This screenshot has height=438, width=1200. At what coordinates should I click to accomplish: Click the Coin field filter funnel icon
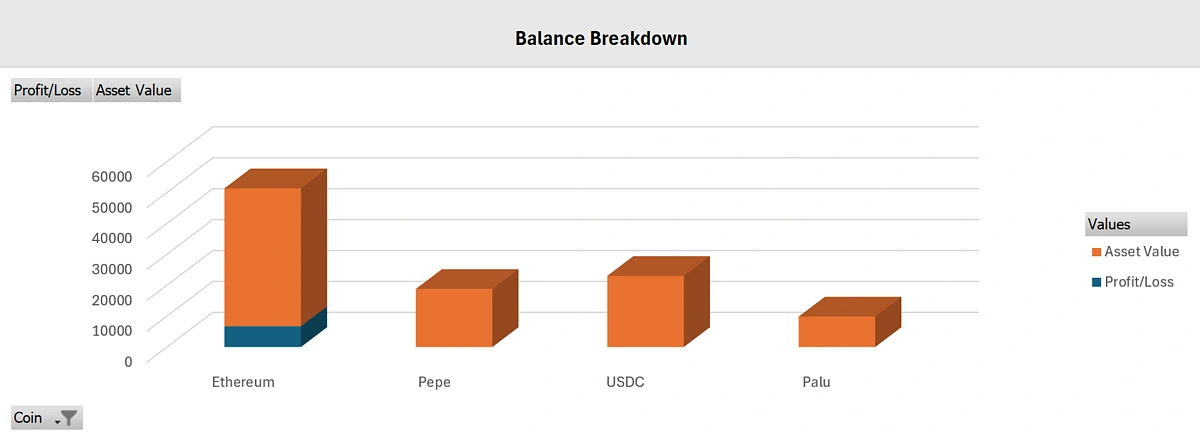coord(68,418)
